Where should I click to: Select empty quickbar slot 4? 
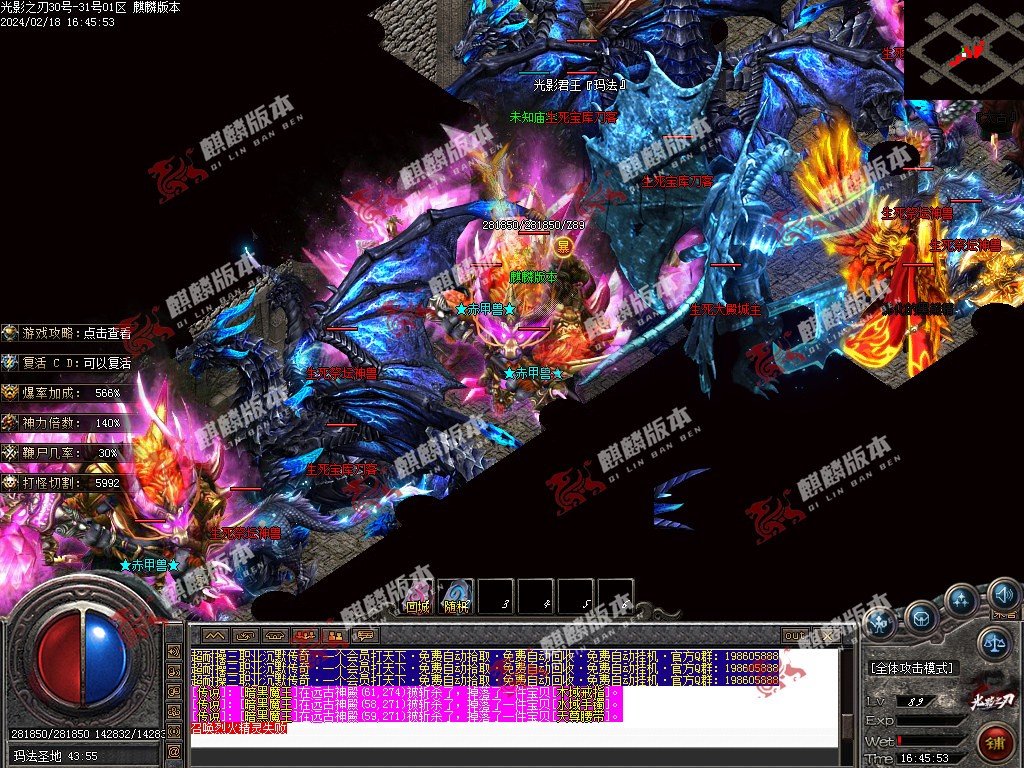click(536, 597)
